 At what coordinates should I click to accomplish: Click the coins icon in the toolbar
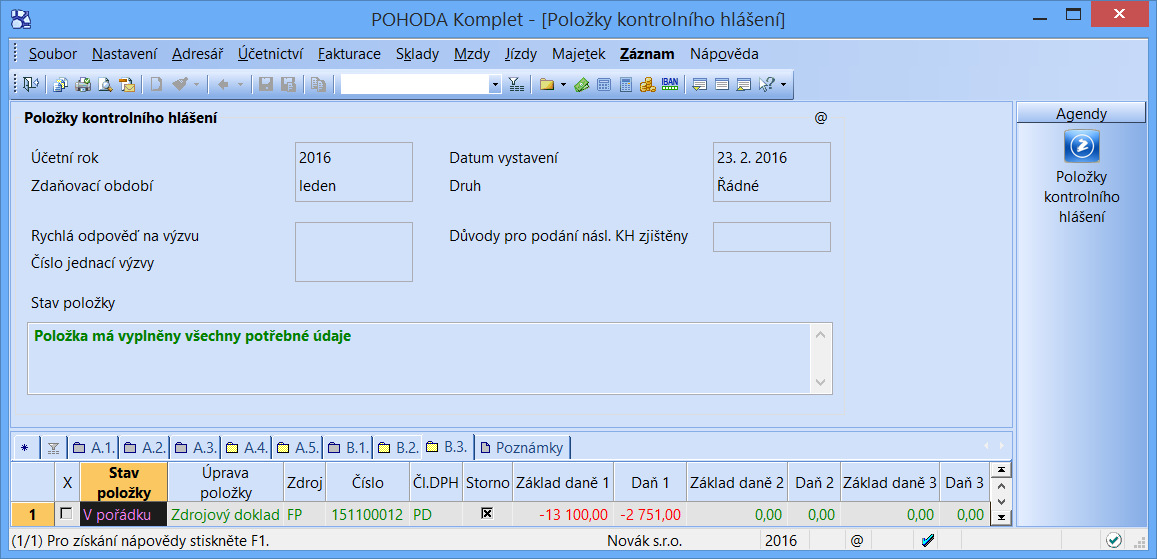pos(647,85)
